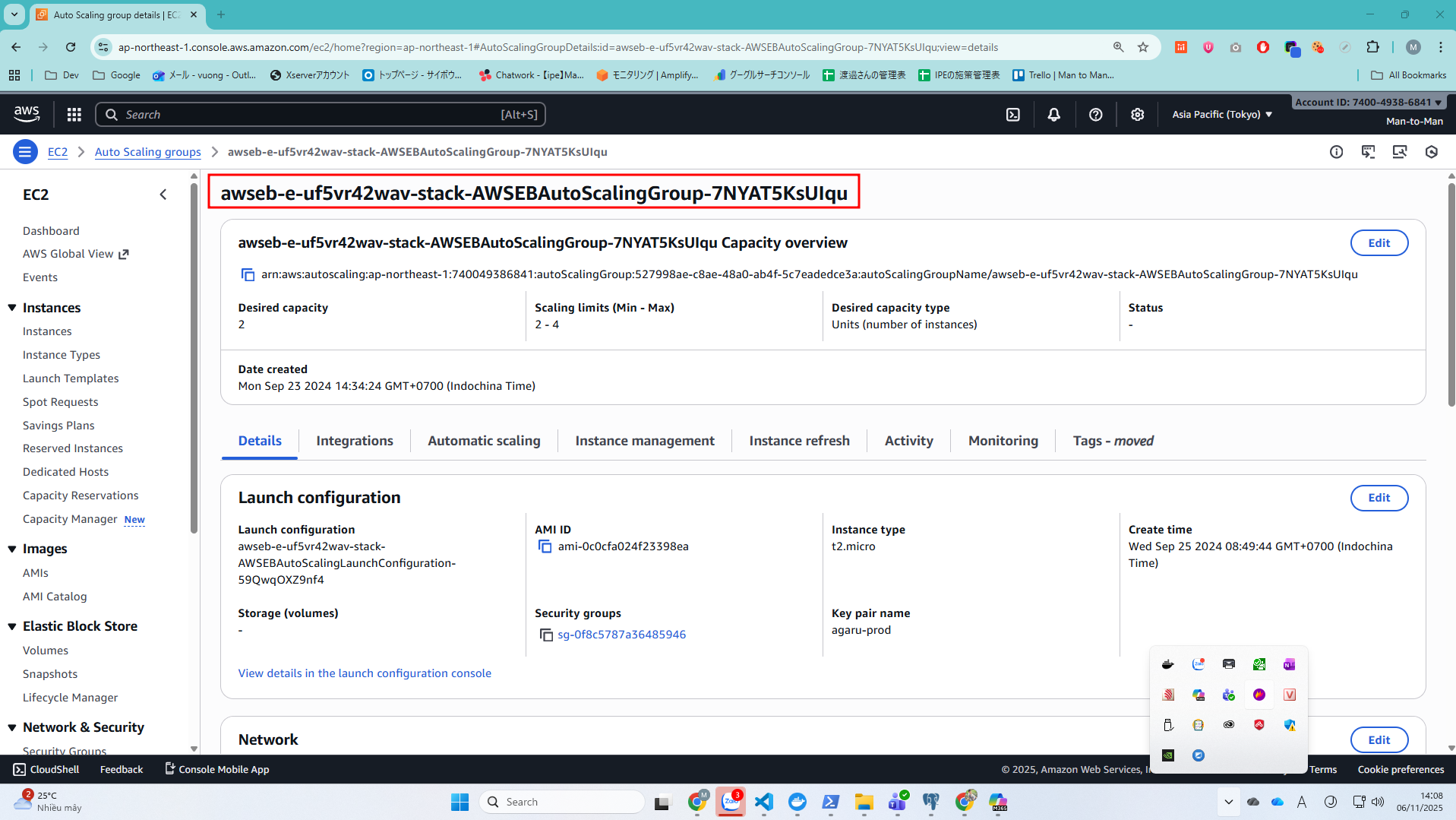Switch to the Automatic scaling tab
1456x820 pixels.
click(484, 441)
